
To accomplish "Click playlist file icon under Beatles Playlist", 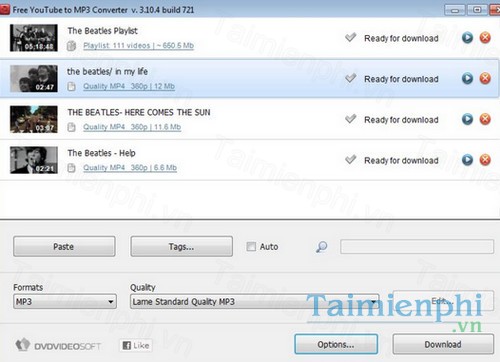I will tap(71, 46).
